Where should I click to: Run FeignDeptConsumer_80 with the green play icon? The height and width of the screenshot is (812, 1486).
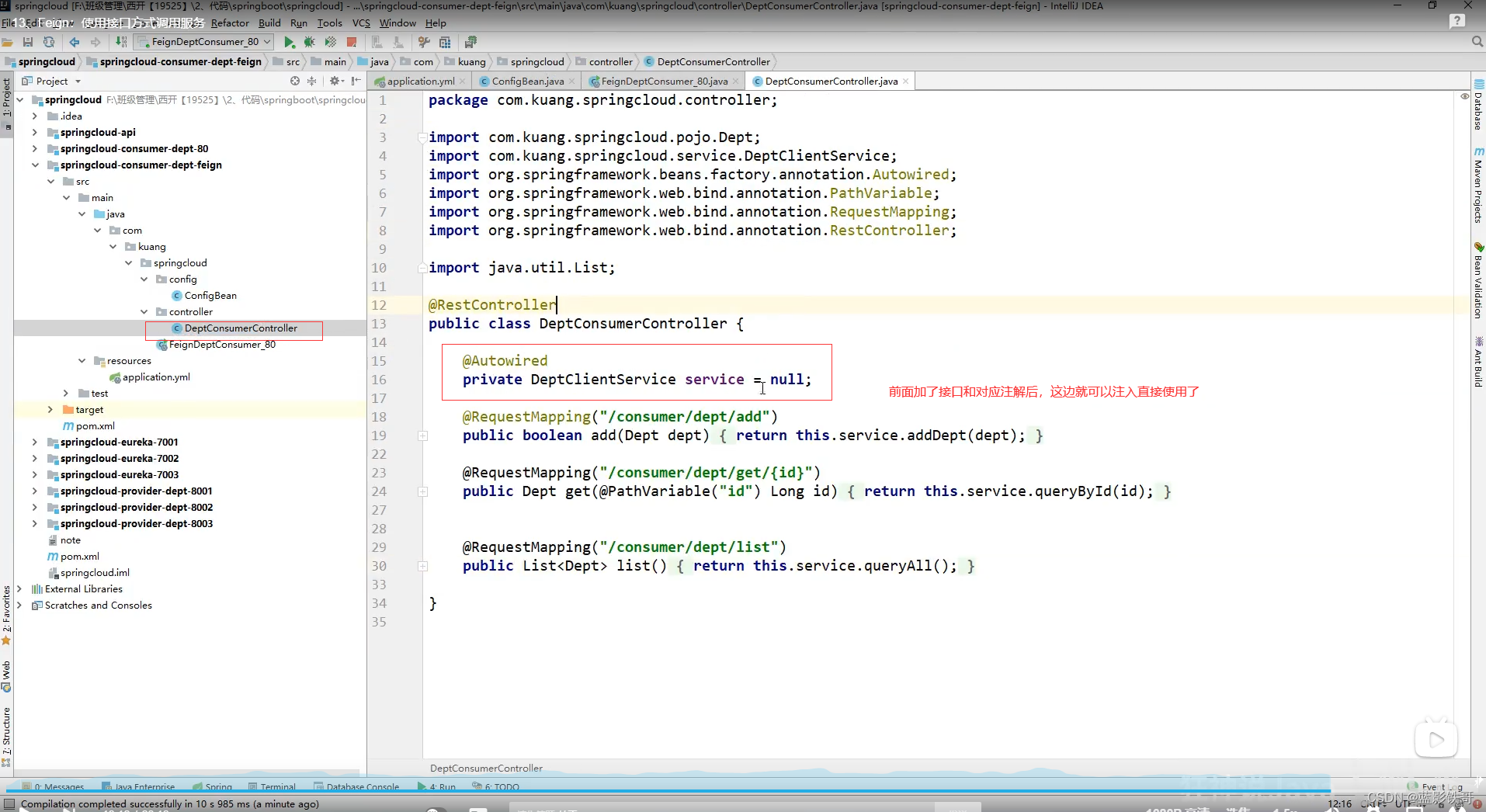pyautogui.click(x=290, y=42)
